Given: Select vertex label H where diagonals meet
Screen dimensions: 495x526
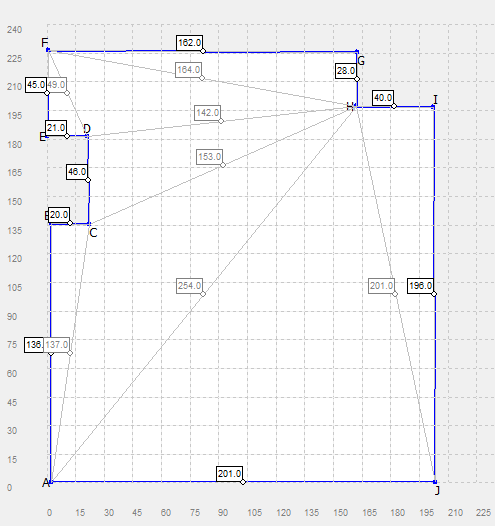Looking at the screenshot, I should tap(350, 107).
